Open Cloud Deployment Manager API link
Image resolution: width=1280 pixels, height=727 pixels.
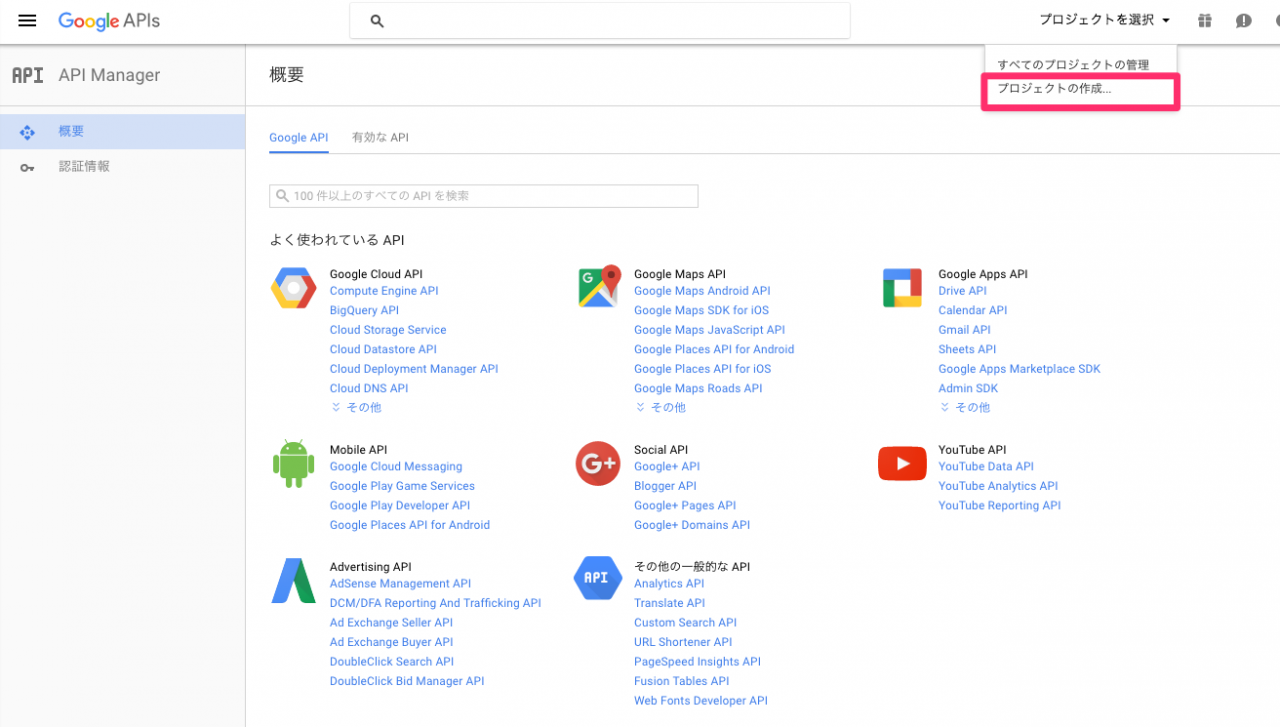pos(414,369)
